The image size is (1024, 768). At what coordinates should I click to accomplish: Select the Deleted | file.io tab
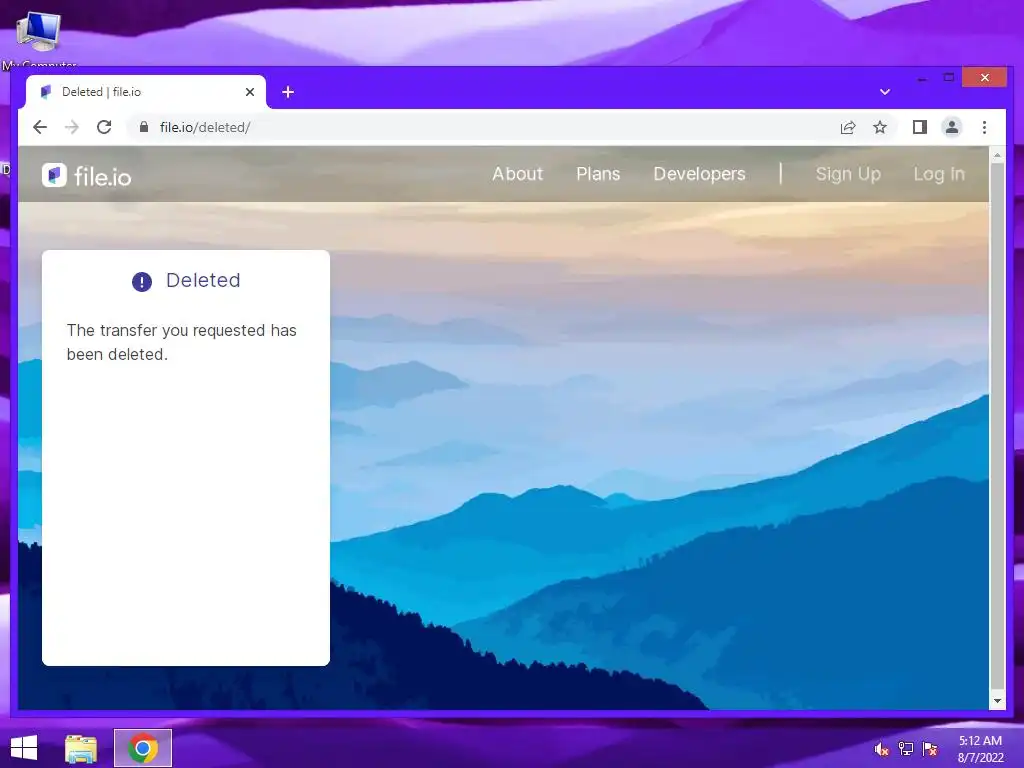point(146,92)
